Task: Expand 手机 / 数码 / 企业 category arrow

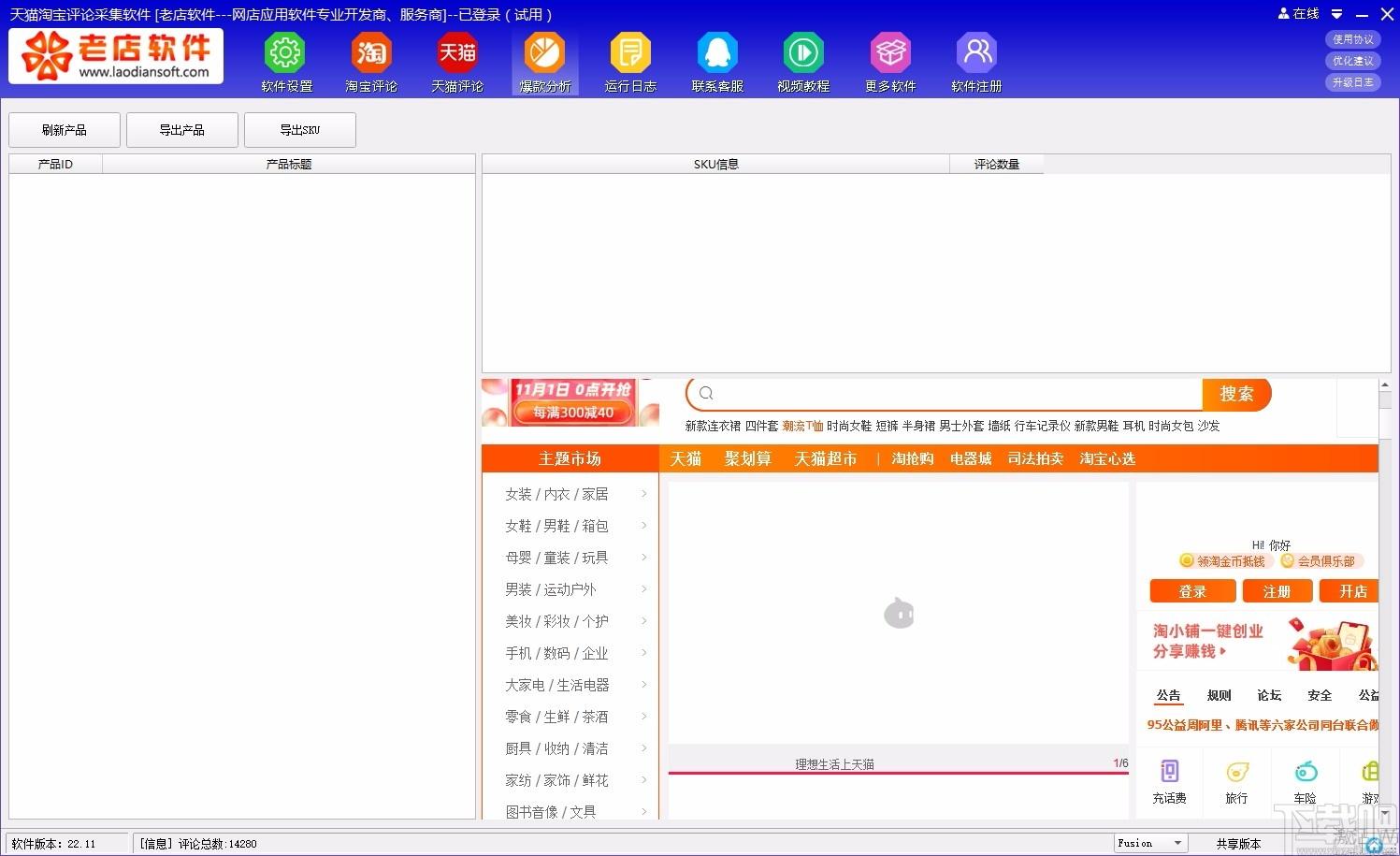Action: point(644,653)
